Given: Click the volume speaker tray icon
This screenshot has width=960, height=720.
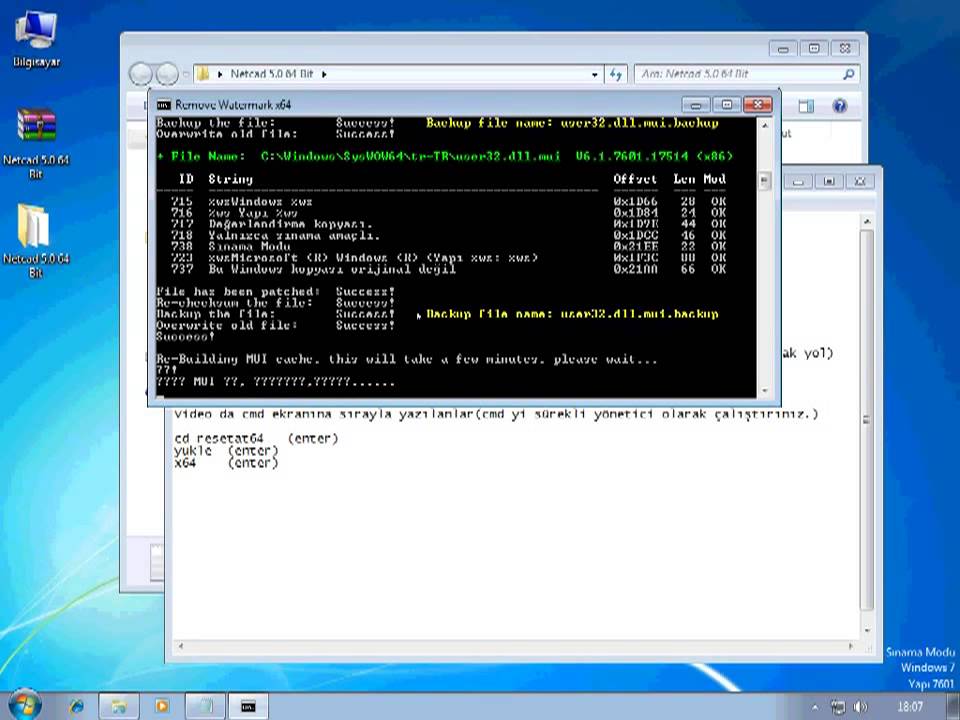Looking at the screenshot, I should click(860, 707).
